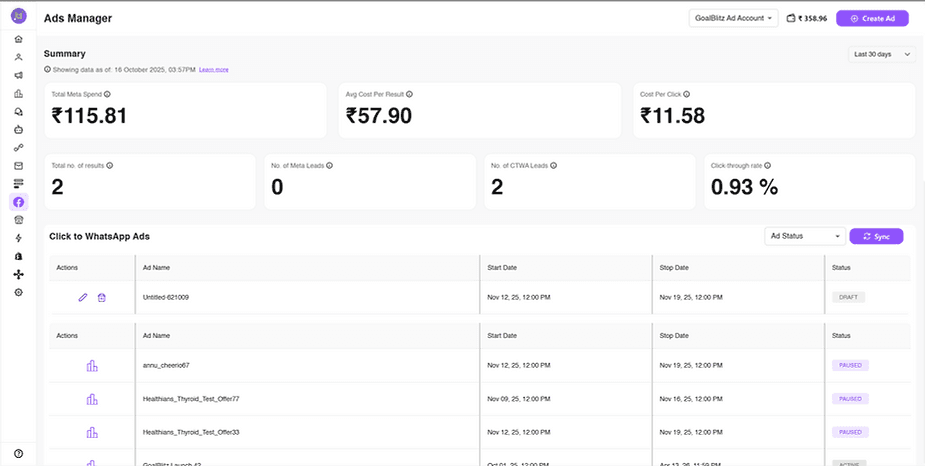This screenshot has width=925, height=466.
Task: Open settings gear in sidebar
Action: [x=18, y=292]
